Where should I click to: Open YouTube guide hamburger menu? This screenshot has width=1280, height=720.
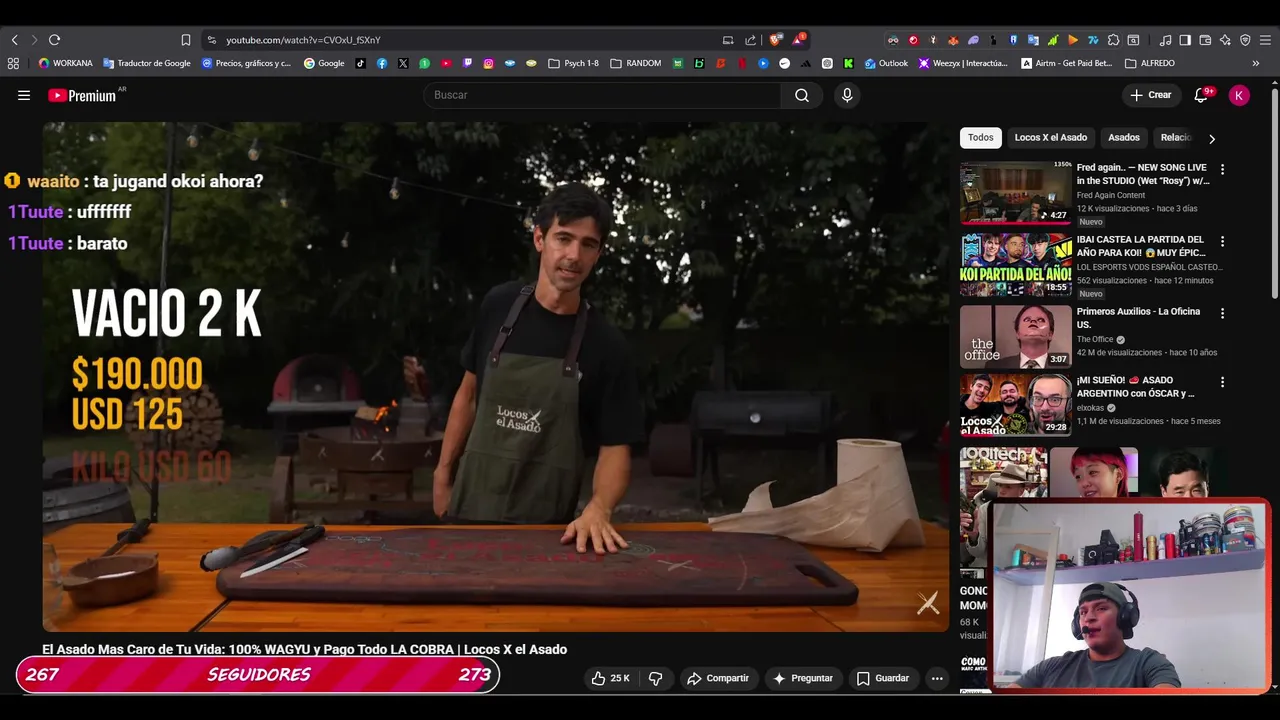[24, 95]
